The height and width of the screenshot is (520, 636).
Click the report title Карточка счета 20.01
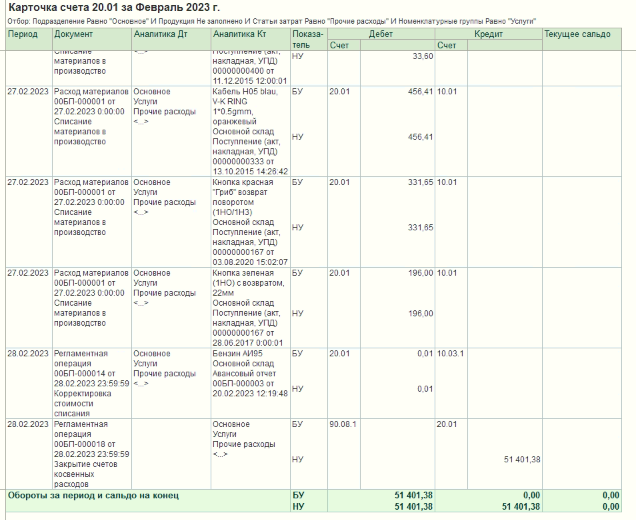coord(113,8)
